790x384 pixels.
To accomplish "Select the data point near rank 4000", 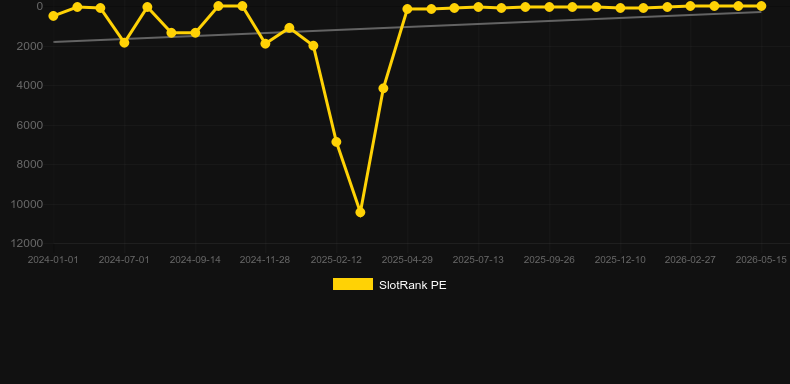I will (x=383, y=88).
